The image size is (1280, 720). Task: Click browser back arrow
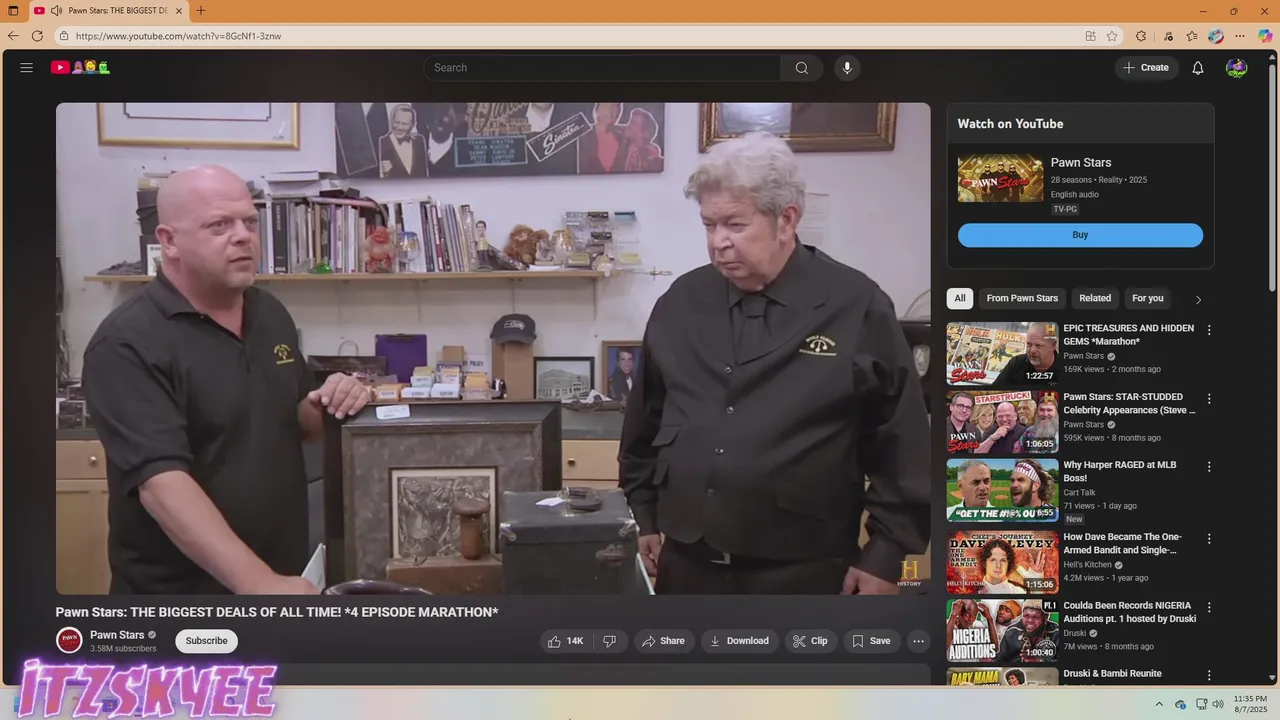point(13,36)
